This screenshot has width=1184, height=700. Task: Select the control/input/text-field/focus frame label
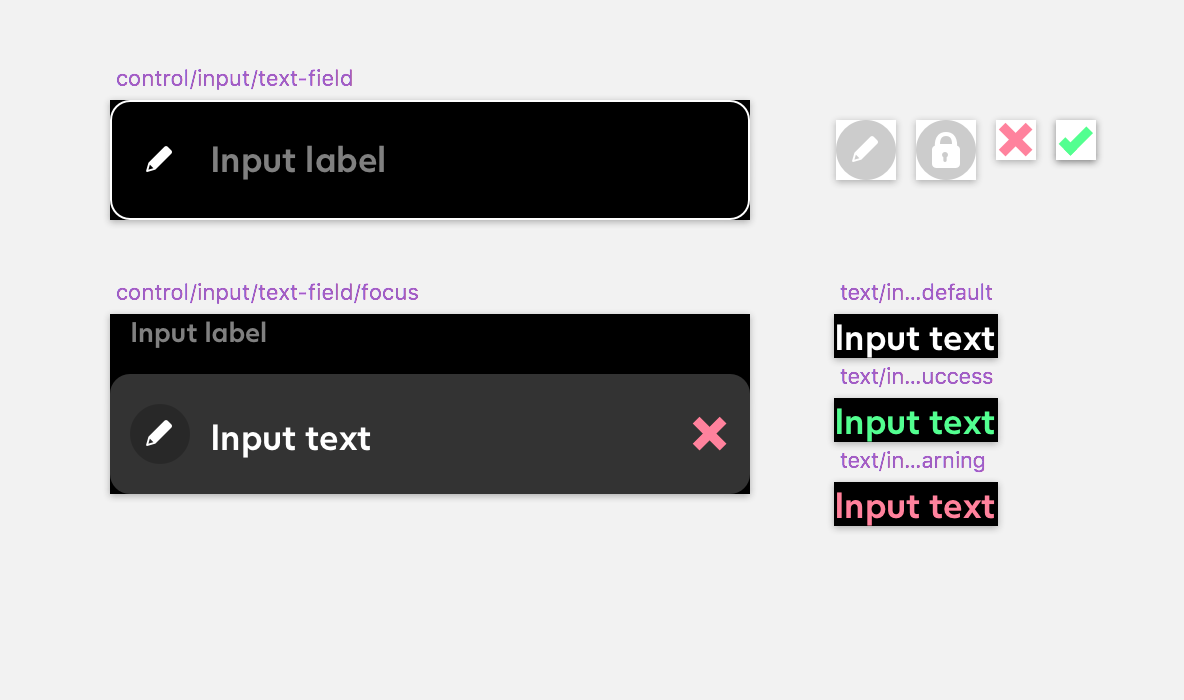coord(267,292)
